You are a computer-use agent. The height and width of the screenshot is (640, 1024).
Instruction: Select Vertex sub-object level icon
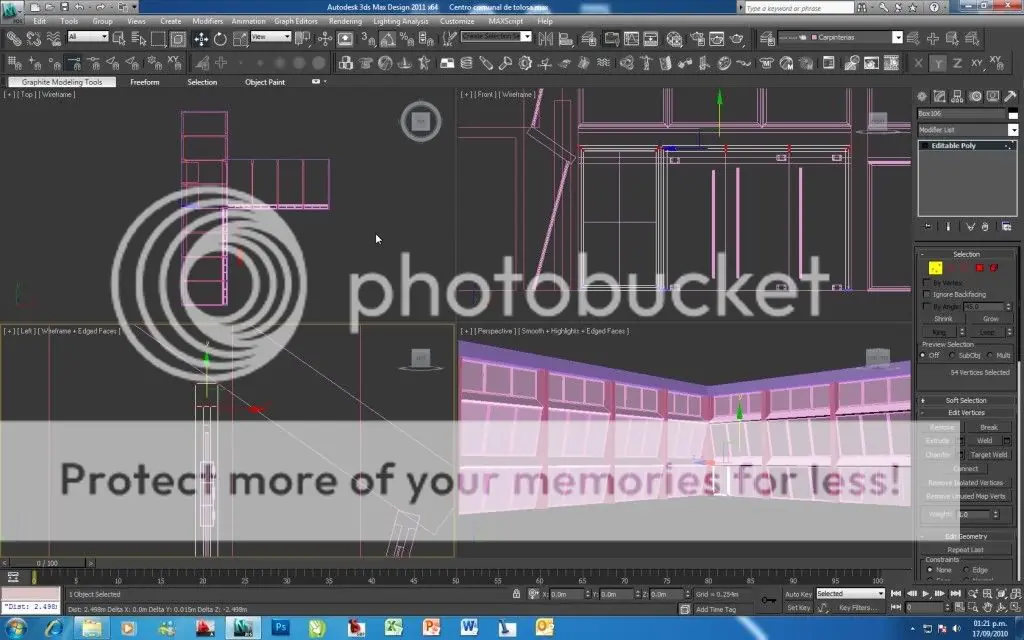pos(935,268)
